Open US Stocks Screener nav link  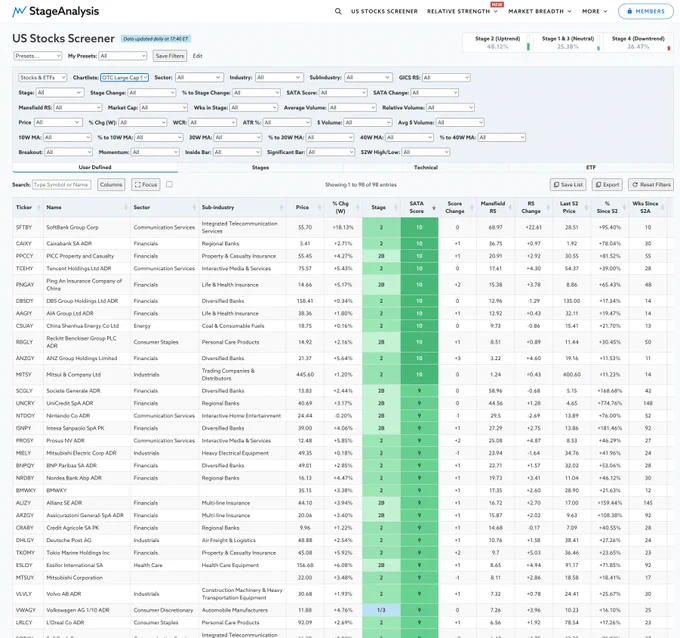coord(384,11)
